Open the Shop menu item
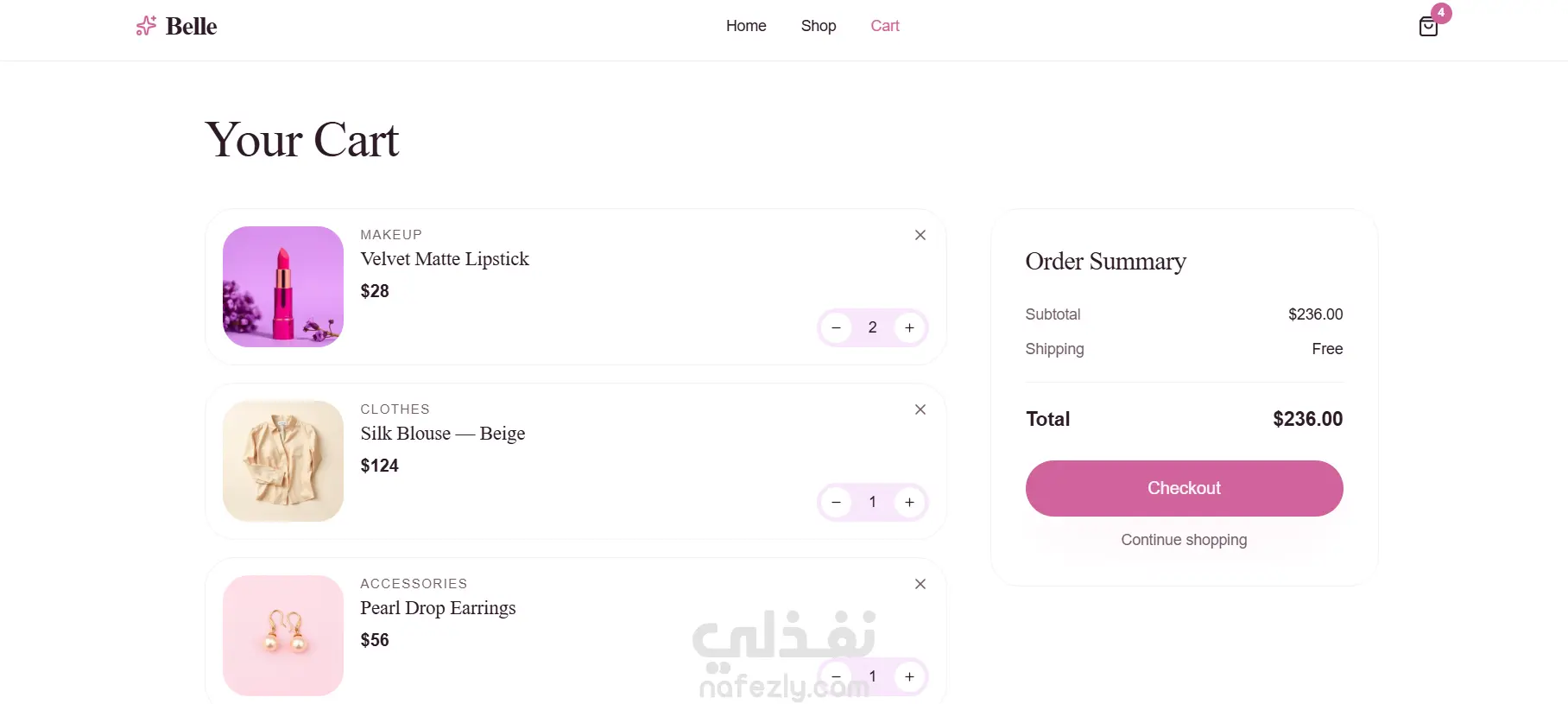1568x704 pixels. click(x=819, y=26)
